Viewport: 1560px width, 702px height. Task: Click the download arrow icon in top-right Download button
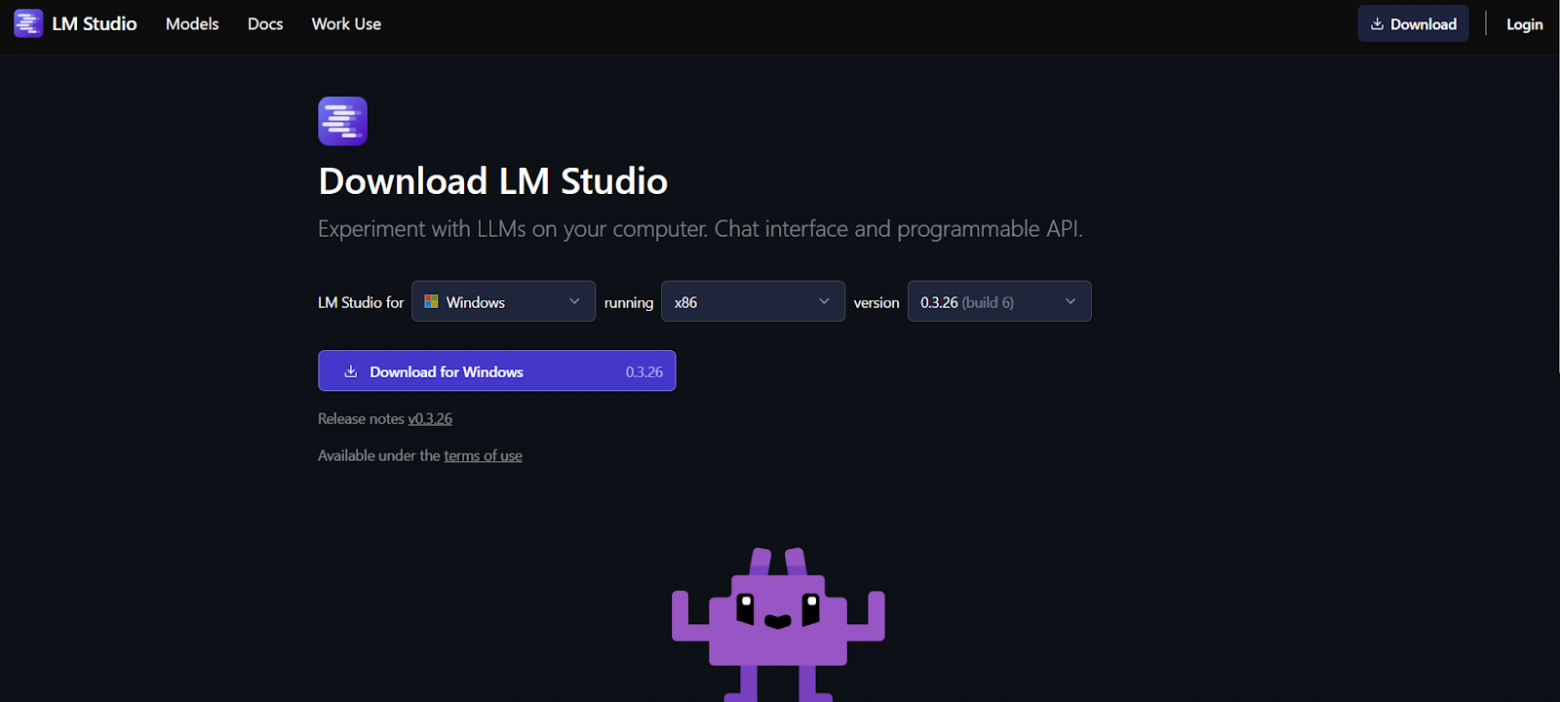(x=1377, y=24)
